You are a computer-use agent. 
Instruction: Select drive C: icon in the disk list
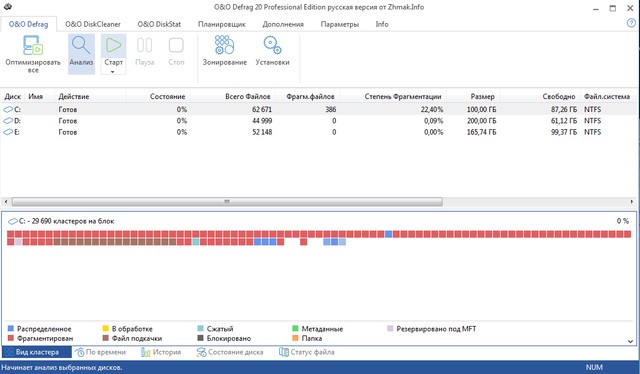[x=8, y=109]
